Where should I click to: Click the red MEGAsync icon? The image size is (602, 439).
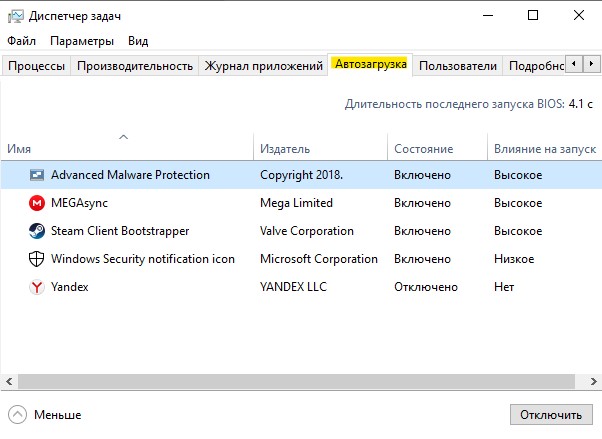tap(37, 203)
